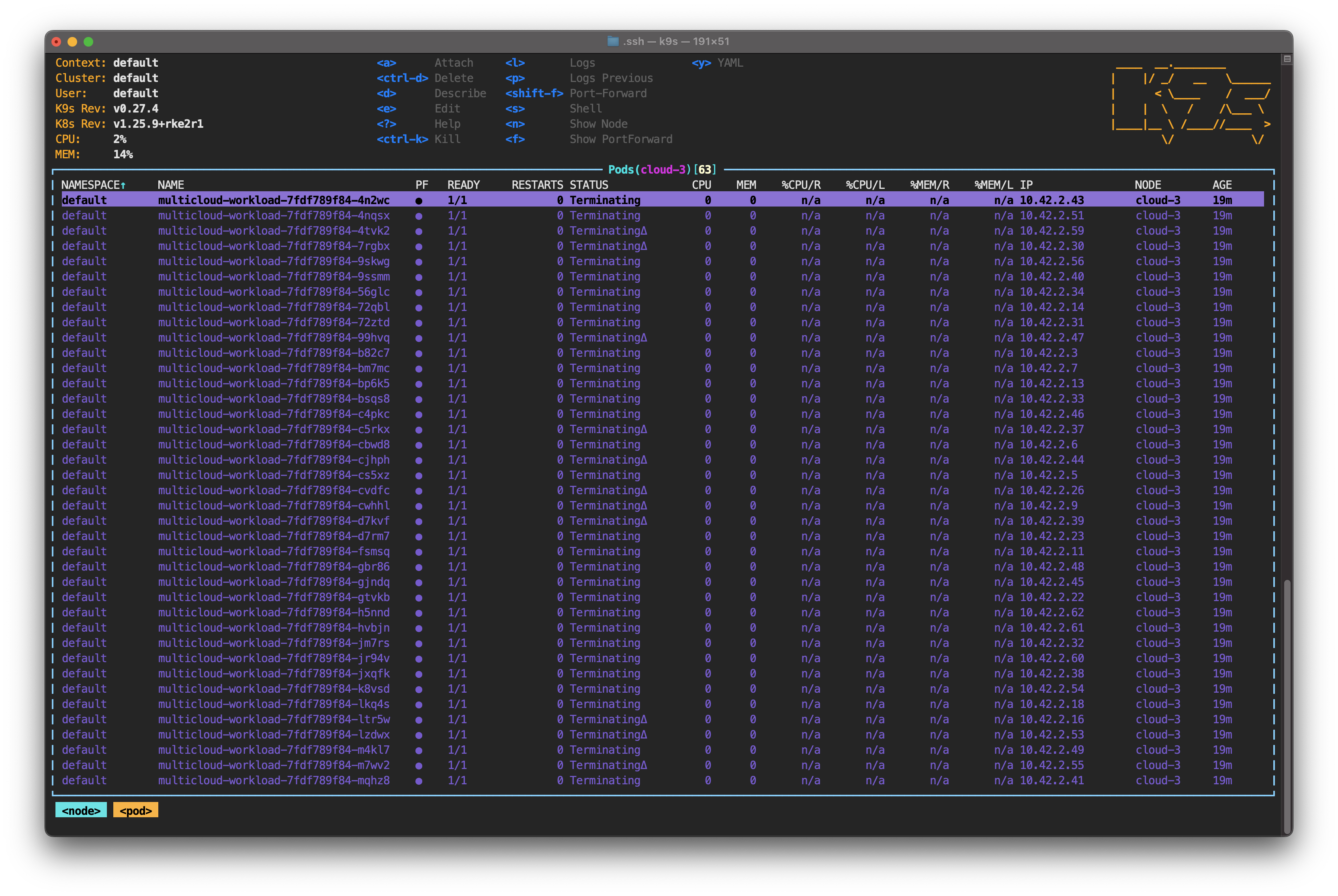The width and height of the screenshot is (1338, 896).
Task: Select pod multicloud-workload-7fdf789f84-m4kl7
Action: 663,750
